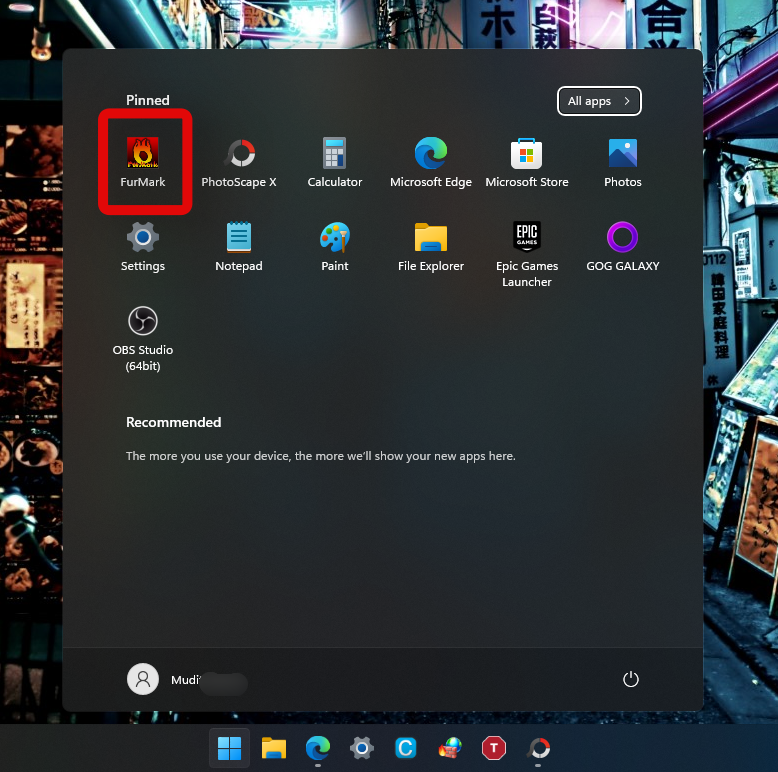Screen dimensions: 778x772
Task: Close Start menu via taskbar Start button
Action: click(x=229, y=747)
